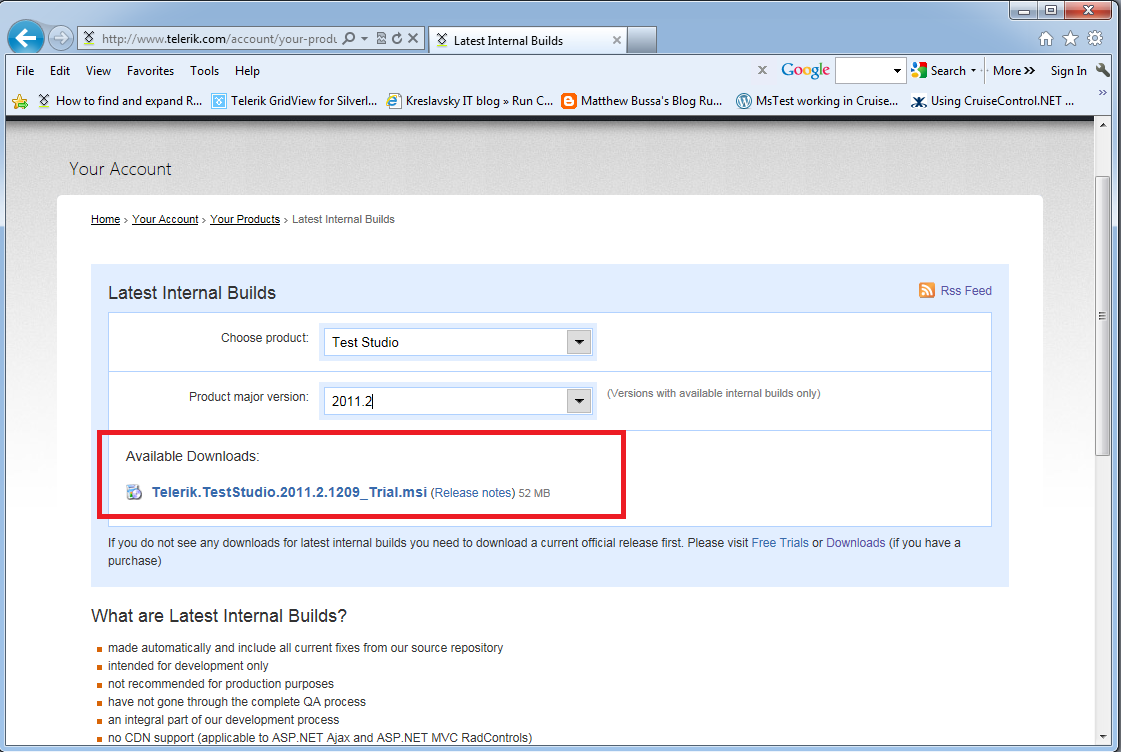The width and height of the screenshot is (1121, 752).
Task: Open the Your Account breadcrumb link
Action: pos(165,219)
